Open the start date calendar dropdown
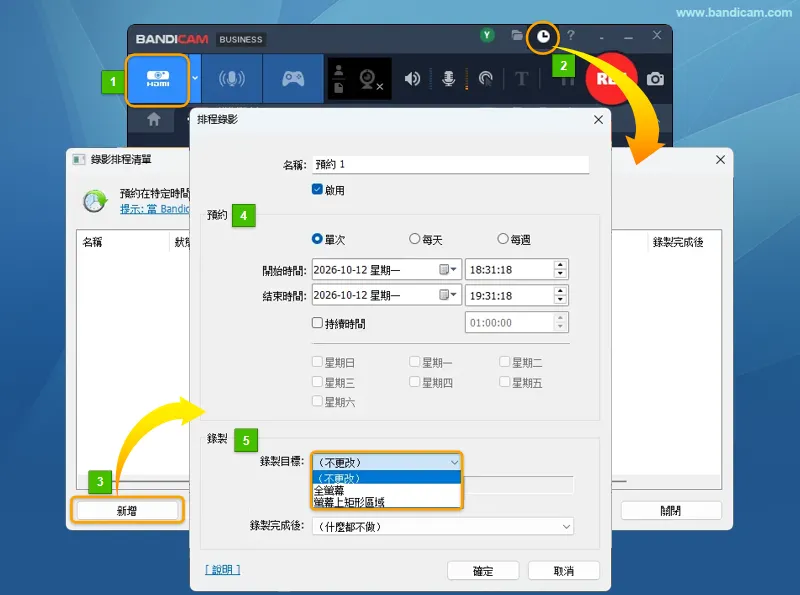This screenshot has height=595, width=800. coord(448,269)
